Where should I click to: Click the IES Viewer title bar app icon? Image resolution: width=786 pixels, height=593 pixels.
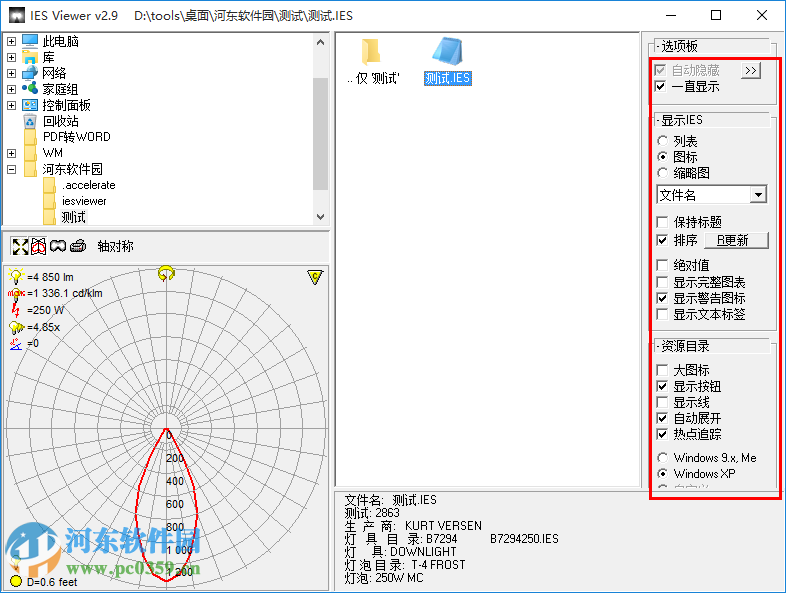point(17,16)
